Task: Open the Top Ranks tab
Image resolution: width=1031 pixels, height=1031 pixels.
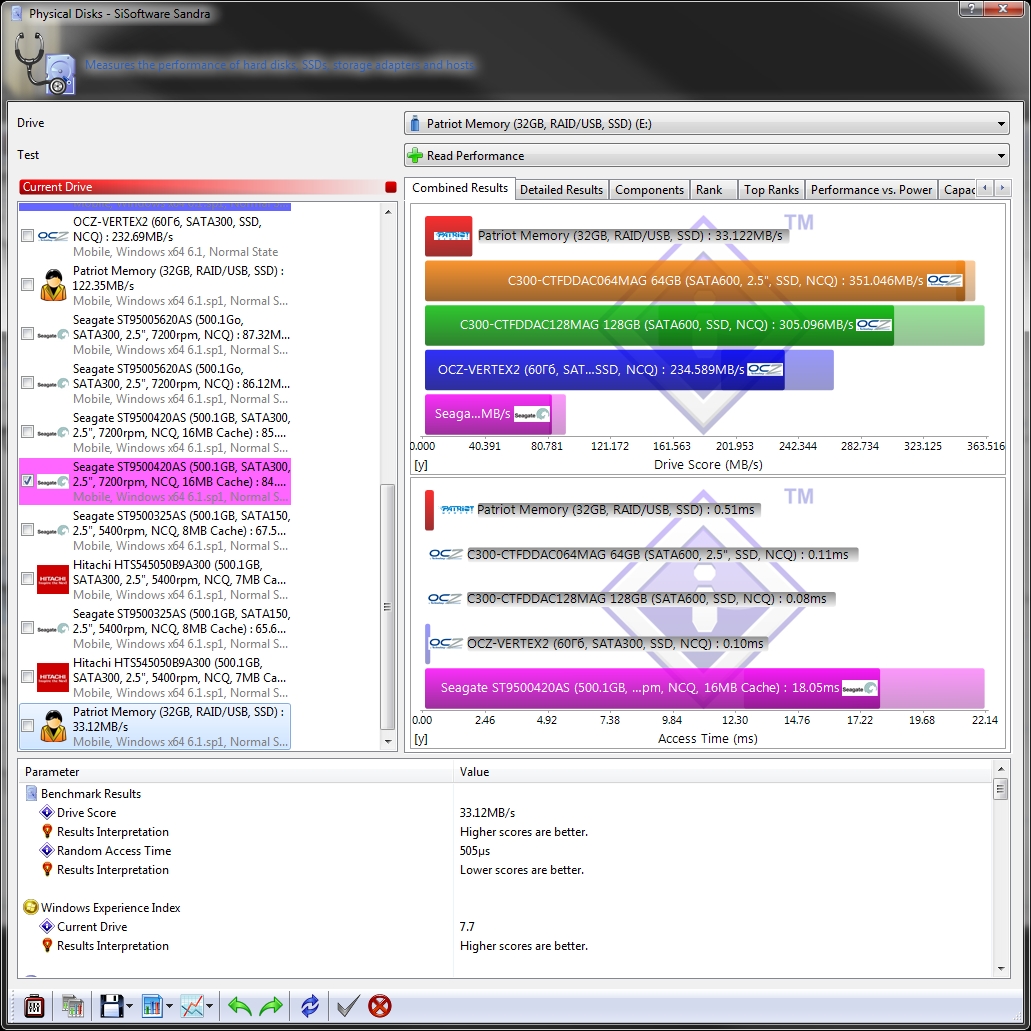Action: coord(771,190)
